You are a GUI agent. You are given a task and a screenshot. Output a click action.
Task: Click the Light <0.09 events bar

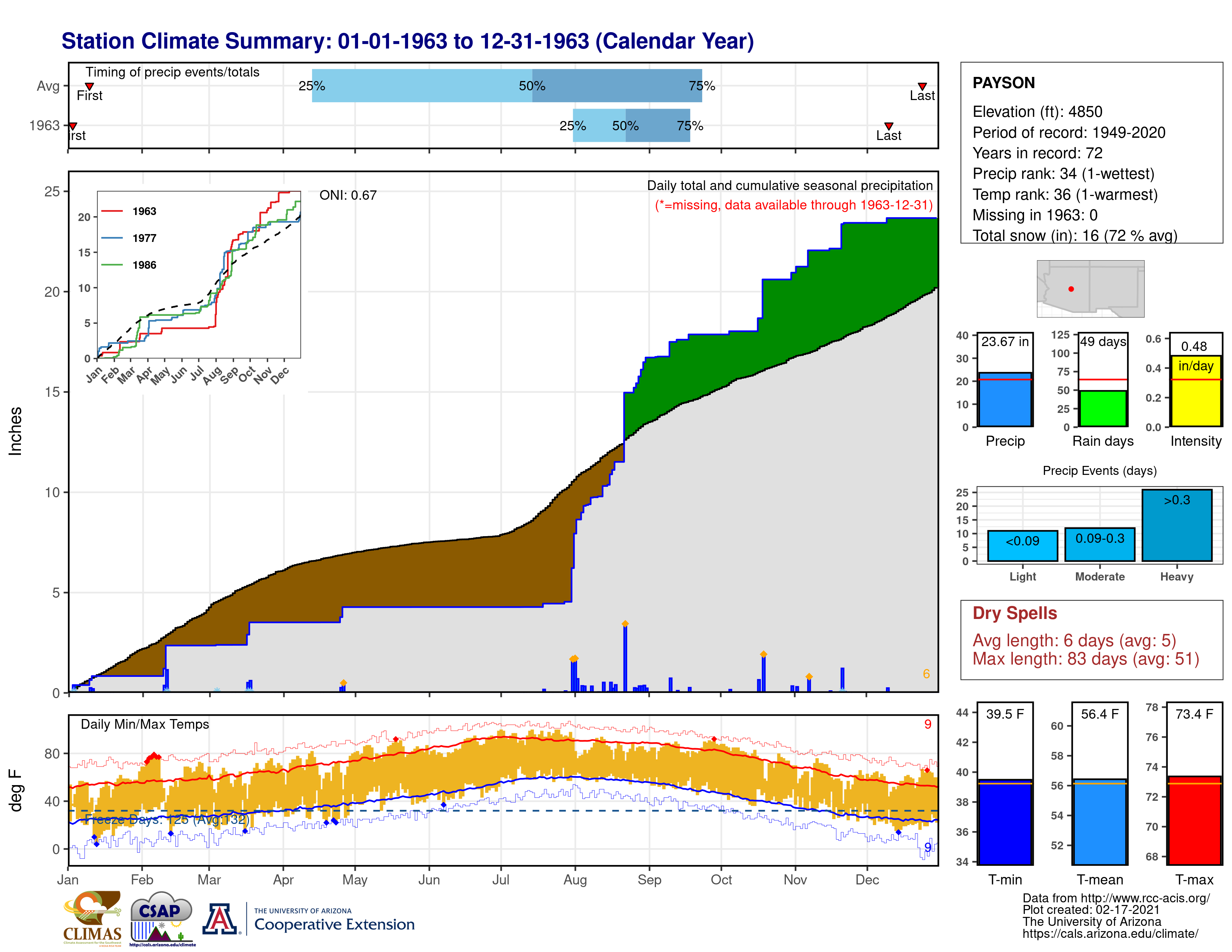point(1022,545)
